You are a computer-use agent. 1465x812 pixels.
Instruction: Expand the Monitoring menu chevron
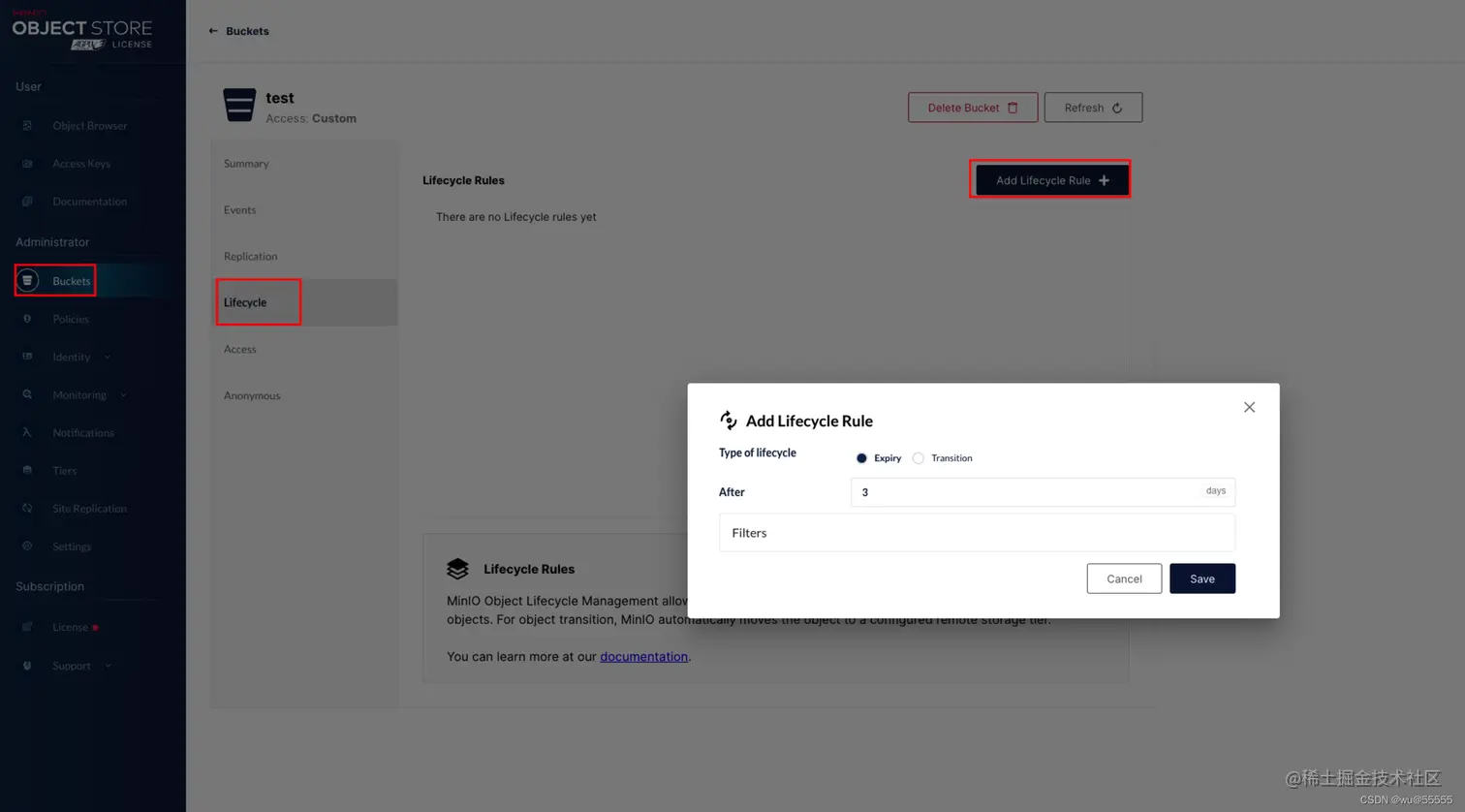click(123, 394)
